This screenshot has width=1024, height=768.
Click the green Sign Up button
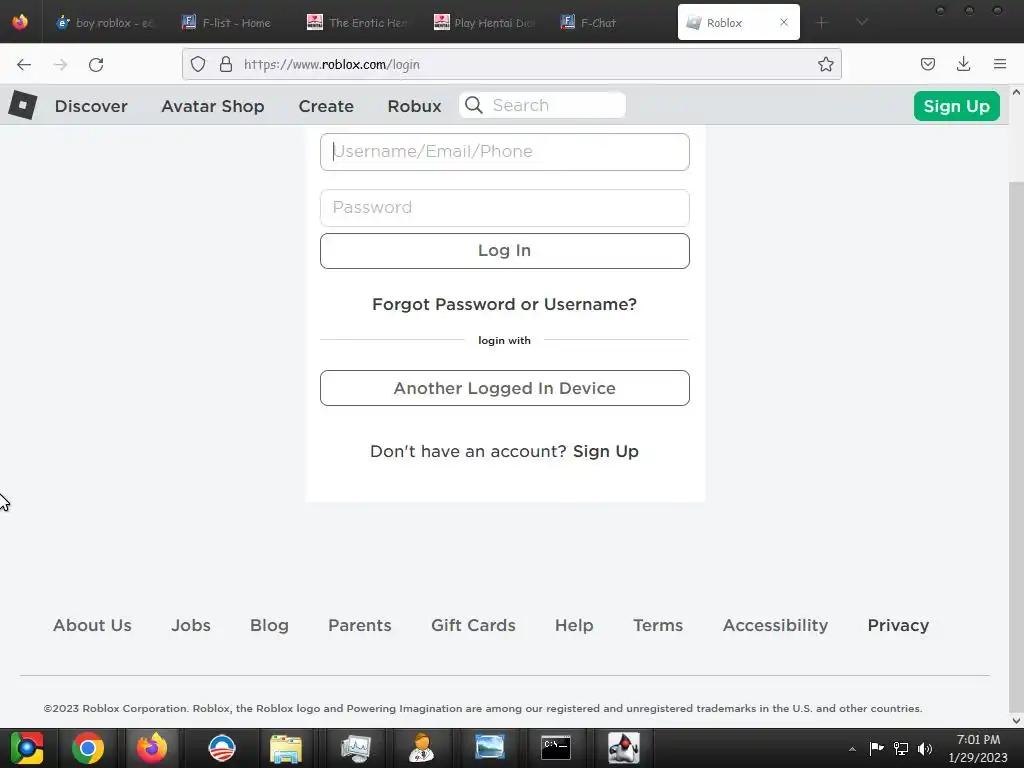957,106
